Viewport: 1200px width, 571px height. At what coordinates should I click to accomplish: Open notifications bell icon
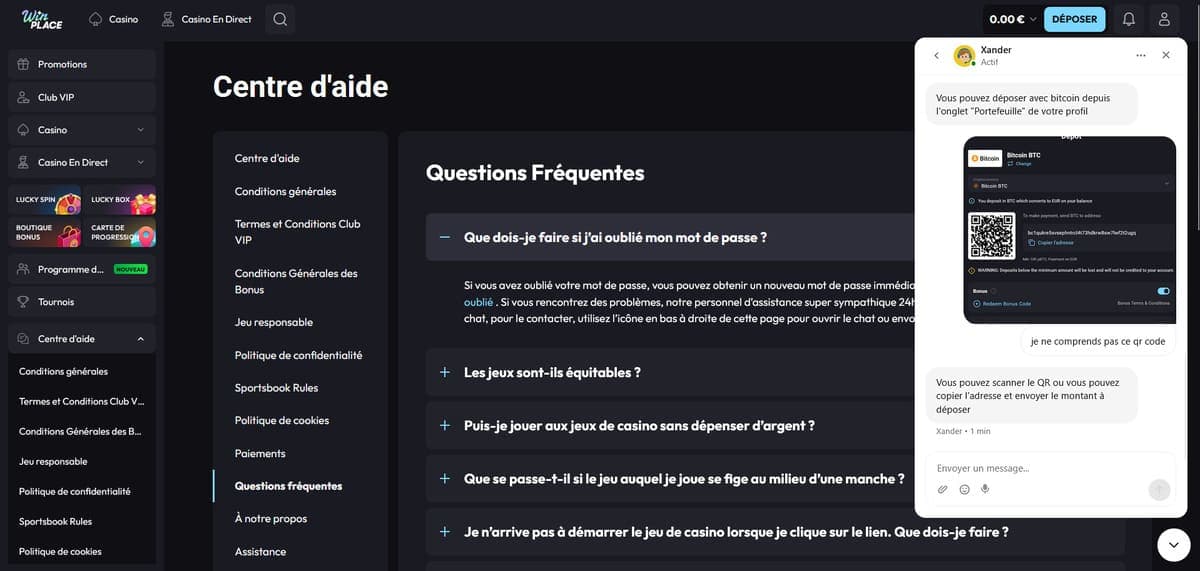[x=1129, y=19]
